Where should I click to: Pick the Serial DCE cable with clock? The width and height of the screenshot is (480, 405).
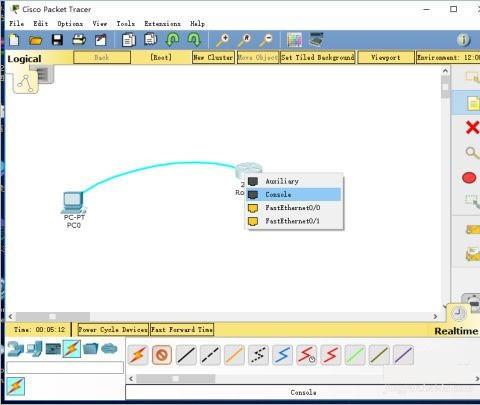[307, 355]
